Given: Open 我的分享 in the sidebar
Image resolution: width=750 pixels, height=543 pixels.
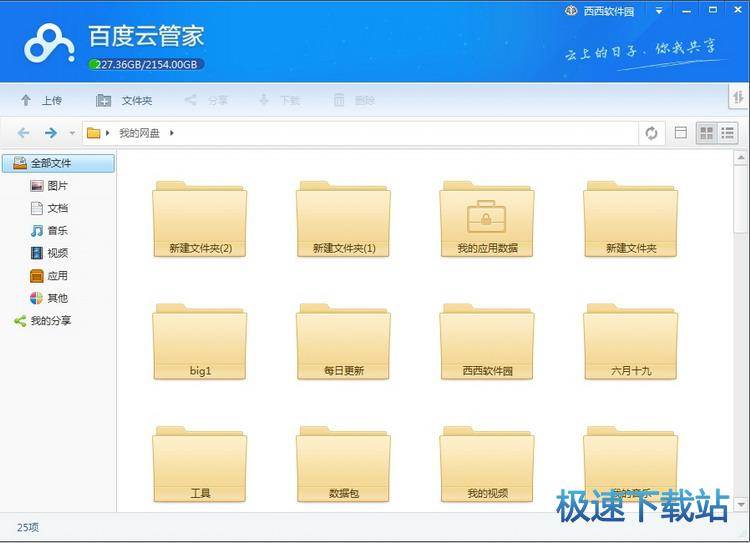Looking at the screenshot, I should click(43, 321).
